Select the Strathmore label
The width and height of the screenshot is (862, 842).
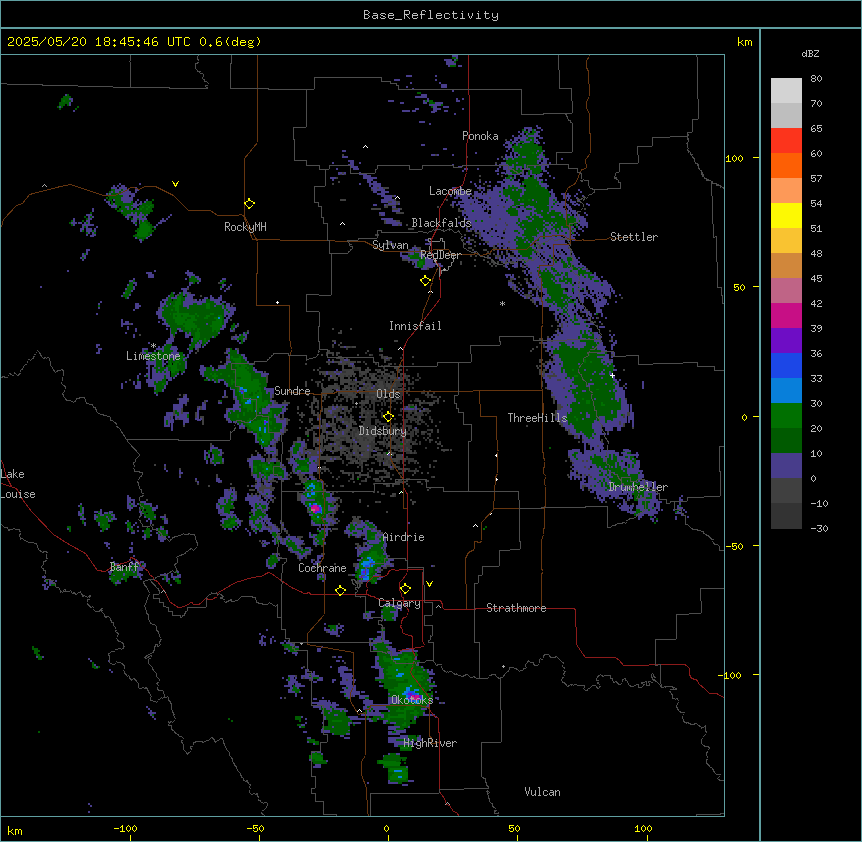click(516, 608)
